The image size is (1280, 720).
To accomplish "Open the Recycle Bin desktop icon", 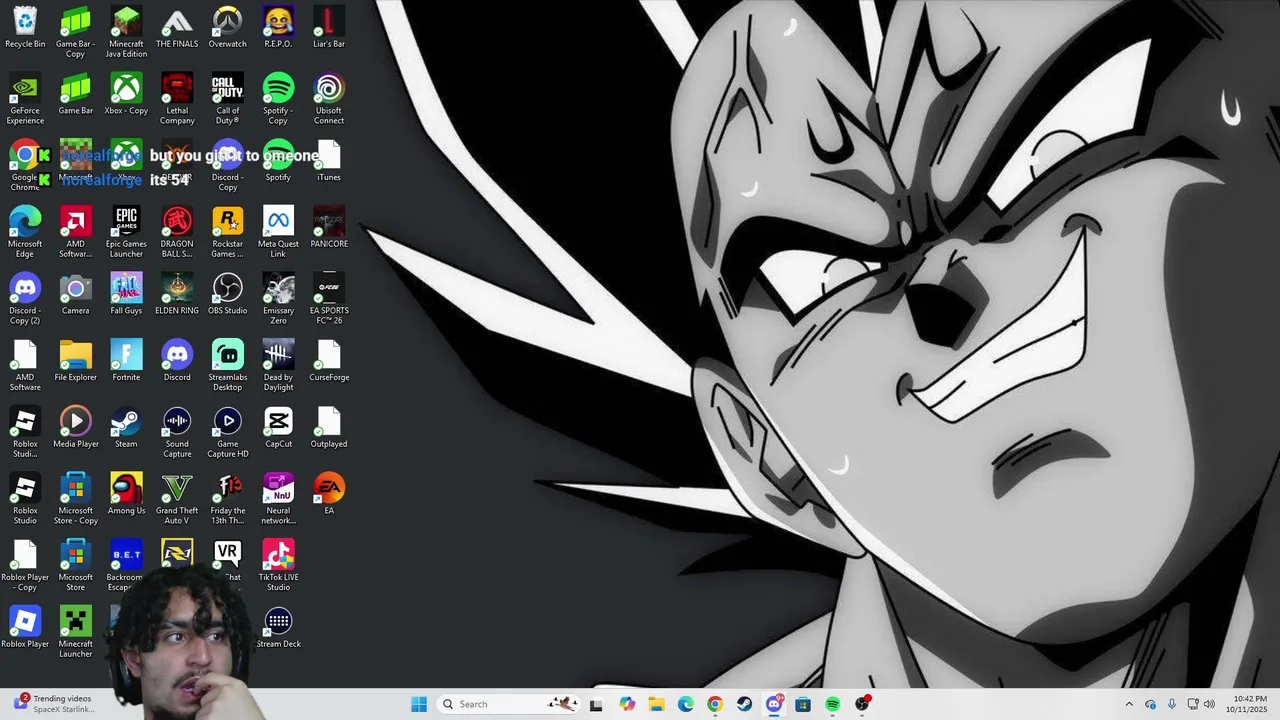I will pyautogui.click(x=25, y=28).
